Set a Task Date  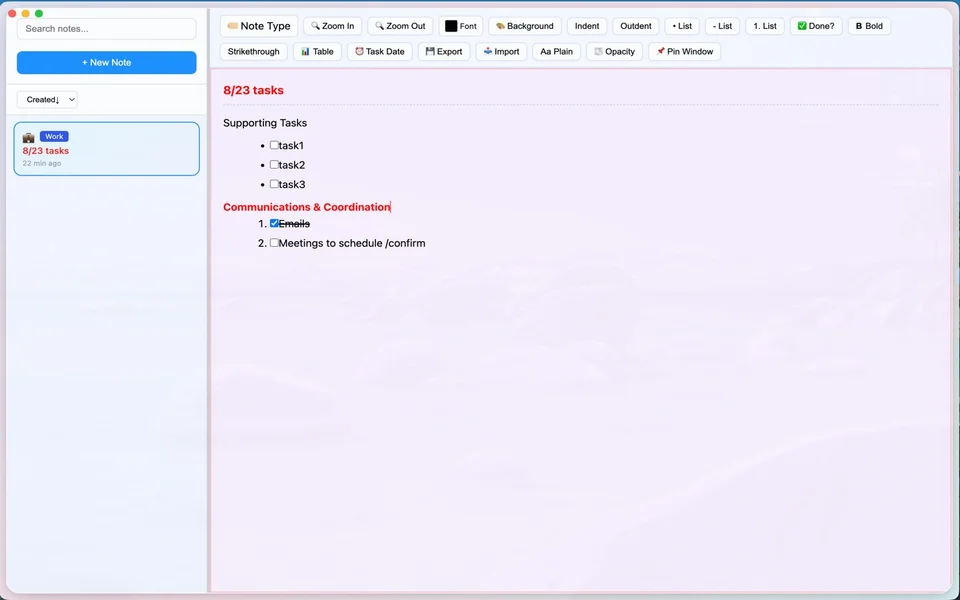[380, 51]
